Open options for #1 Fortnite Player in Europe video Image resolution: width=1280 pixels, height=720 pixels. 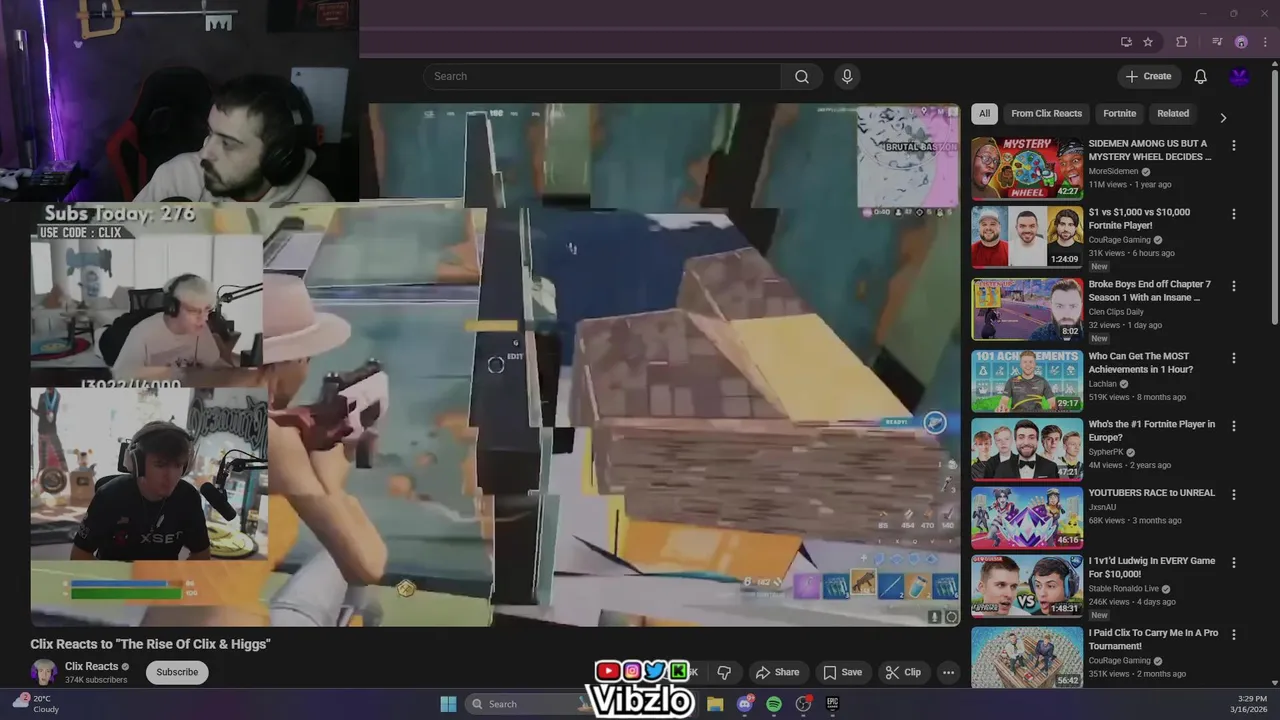pos(1233,426)
